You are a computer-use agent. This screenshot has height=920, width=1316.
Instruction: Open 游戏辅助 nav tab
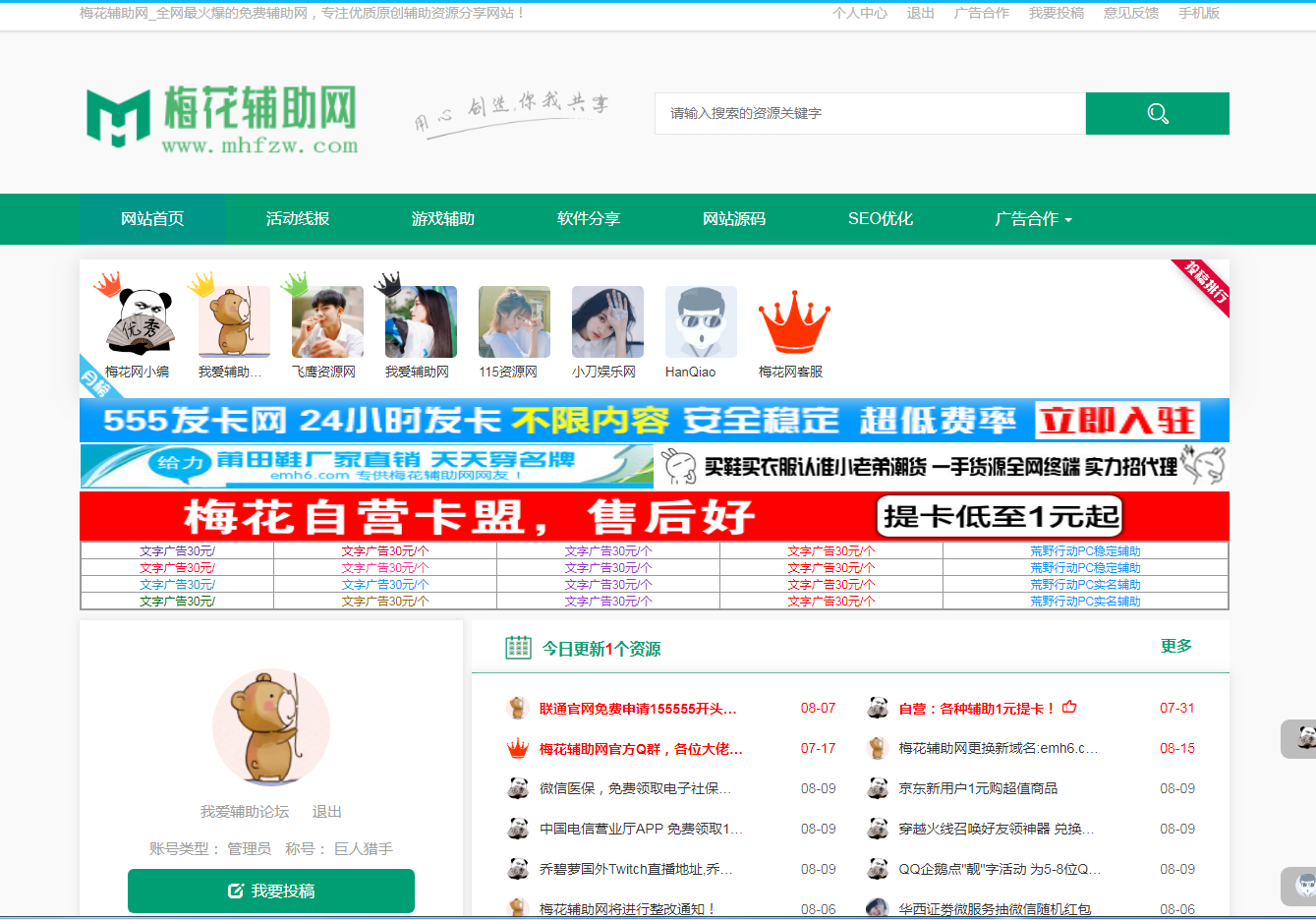coord(443,219)
